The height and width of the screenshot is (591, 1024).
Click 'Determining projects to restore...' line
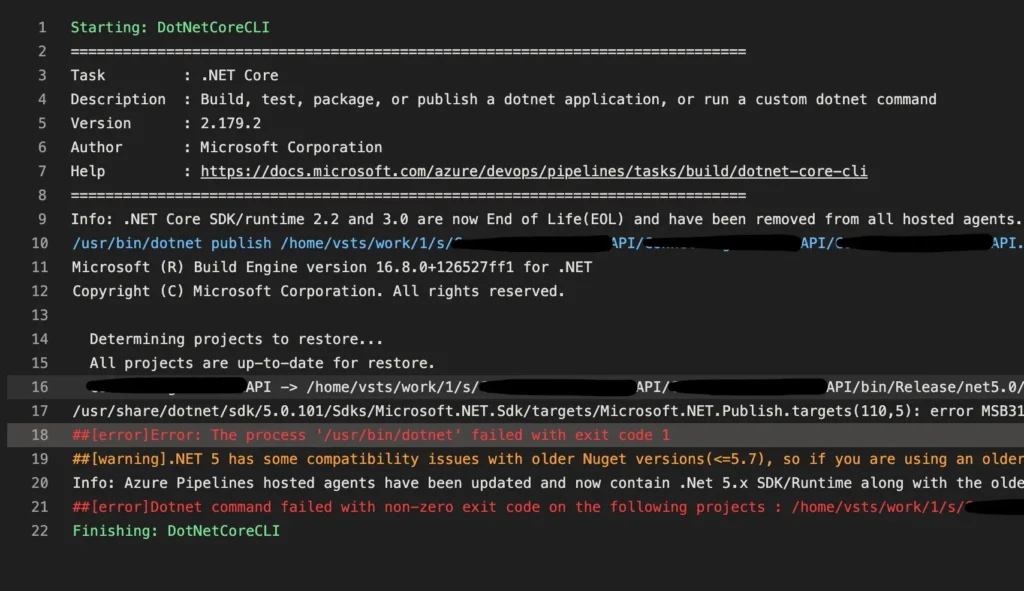236,339
